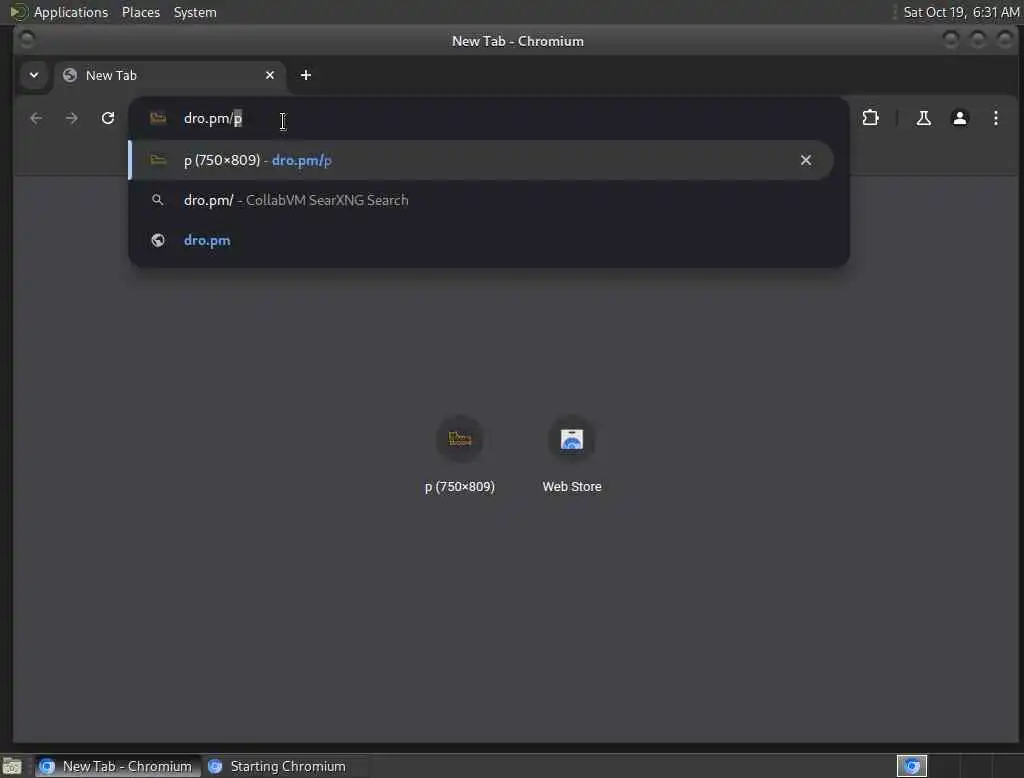Image resolution: width=1024 pixels, height=778 pixels.
Task: Open the Web Store shortcut
Action: click(572, 454)
